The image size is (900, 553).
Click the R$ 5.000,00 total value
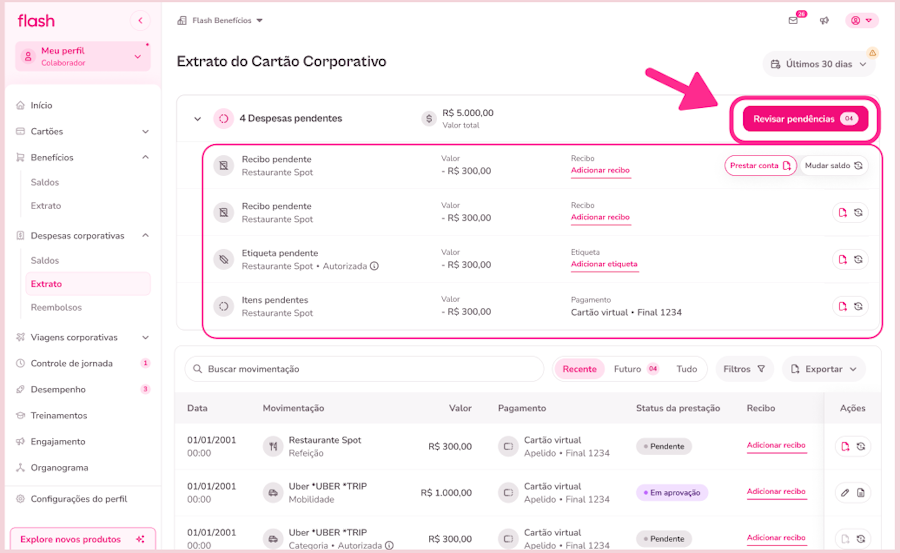(x=467, y=113)
